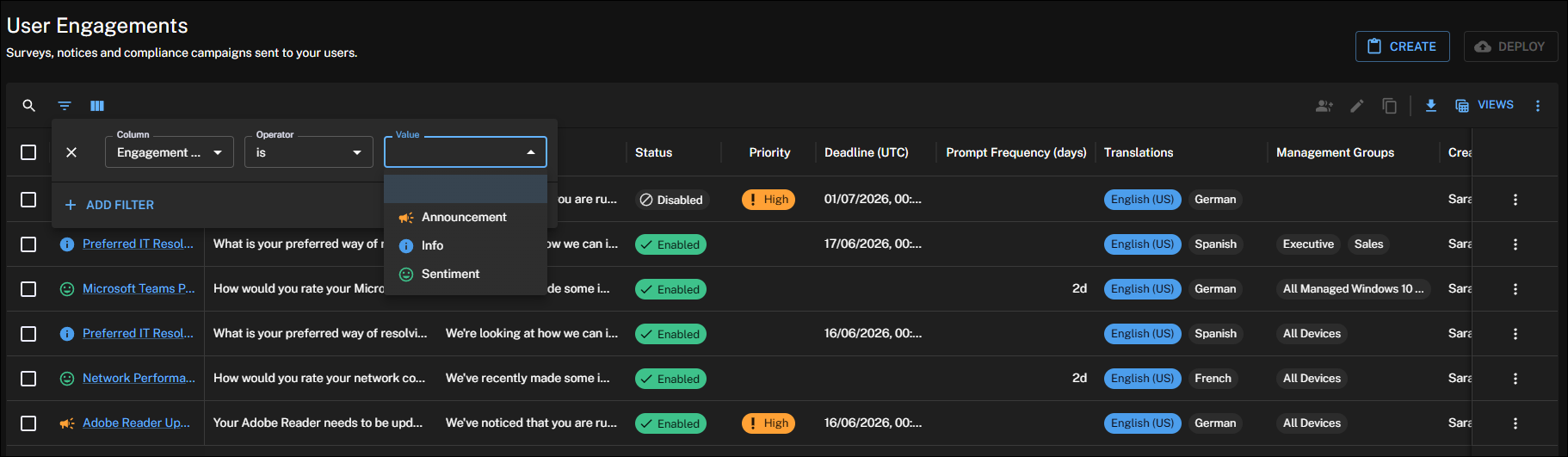
Task: Click the Management Groups column header
Action: point(1336,152)
